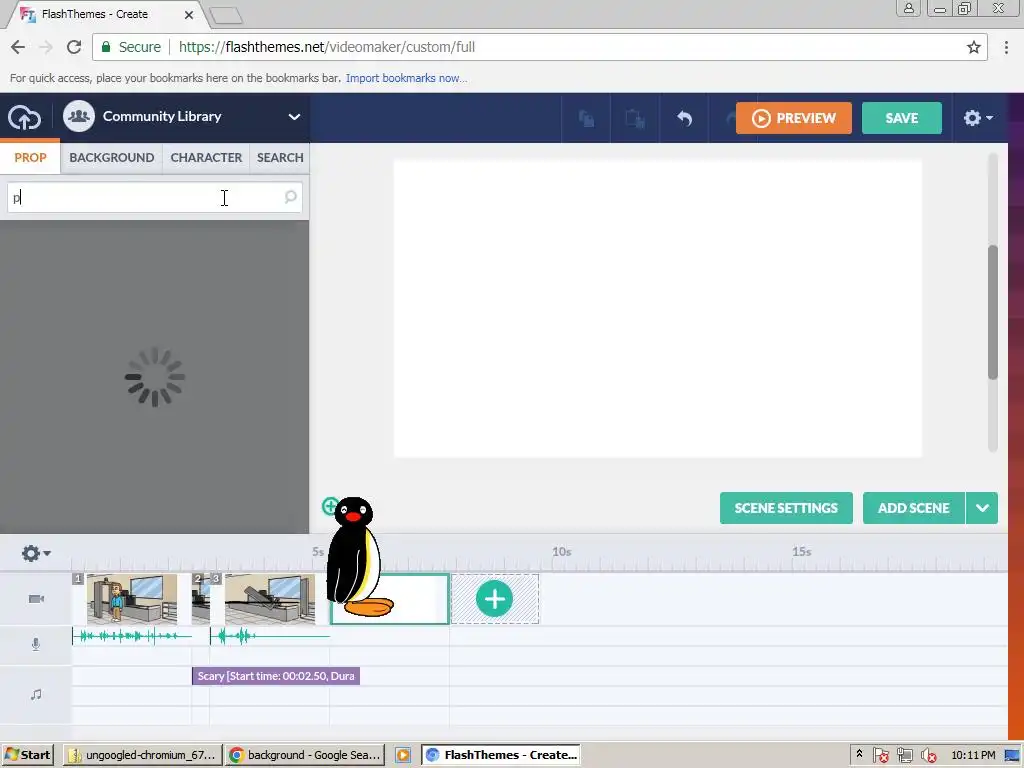Click the muted volume tray icon

[x=928, y=756]
